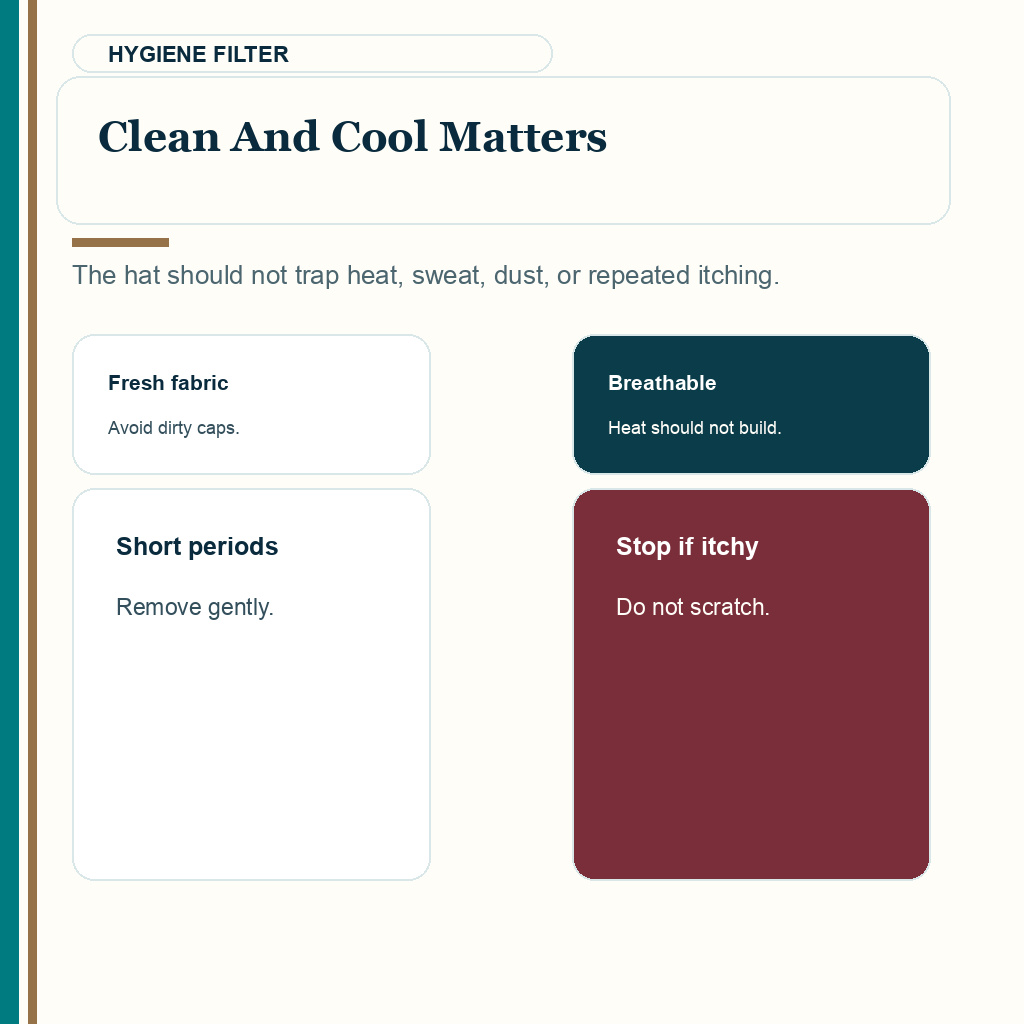Open the Fresh fabric card

click(251, 404)
